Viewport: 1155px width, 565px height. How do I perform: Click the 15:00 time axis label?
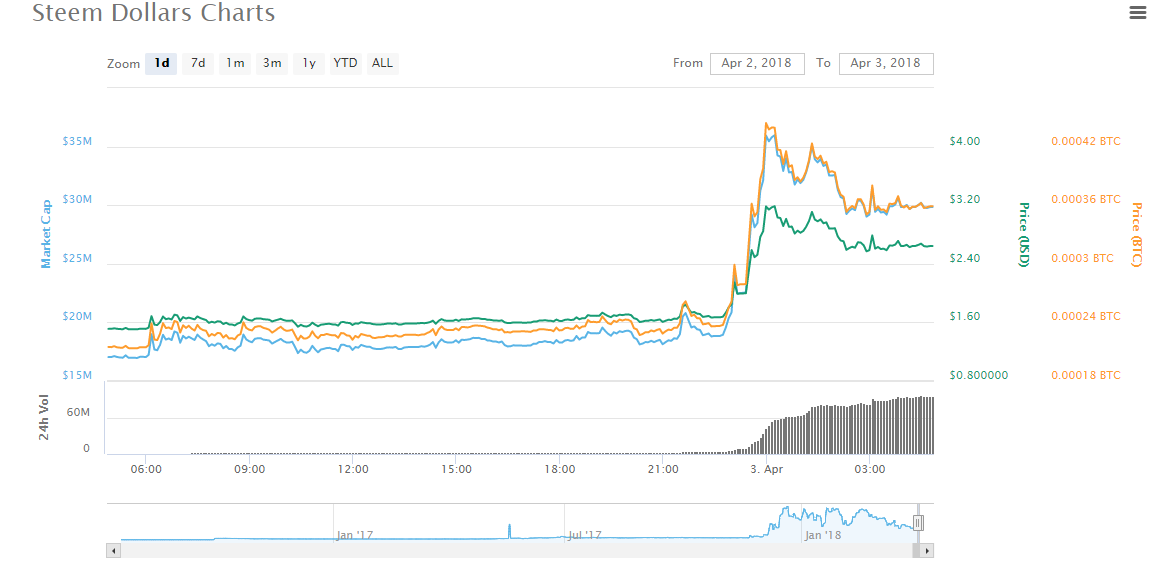[x=456, y=469]
